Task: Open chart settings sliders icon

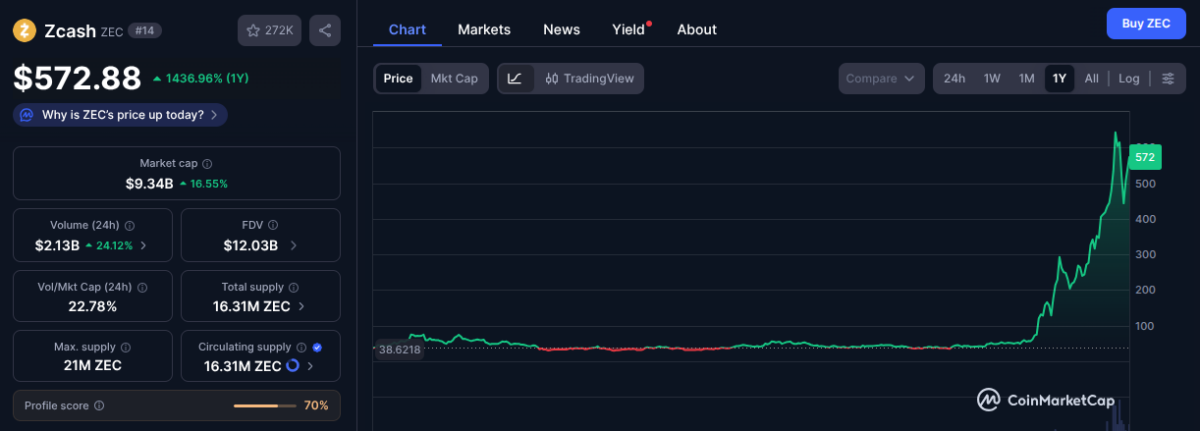Action: click(1168, 78)
